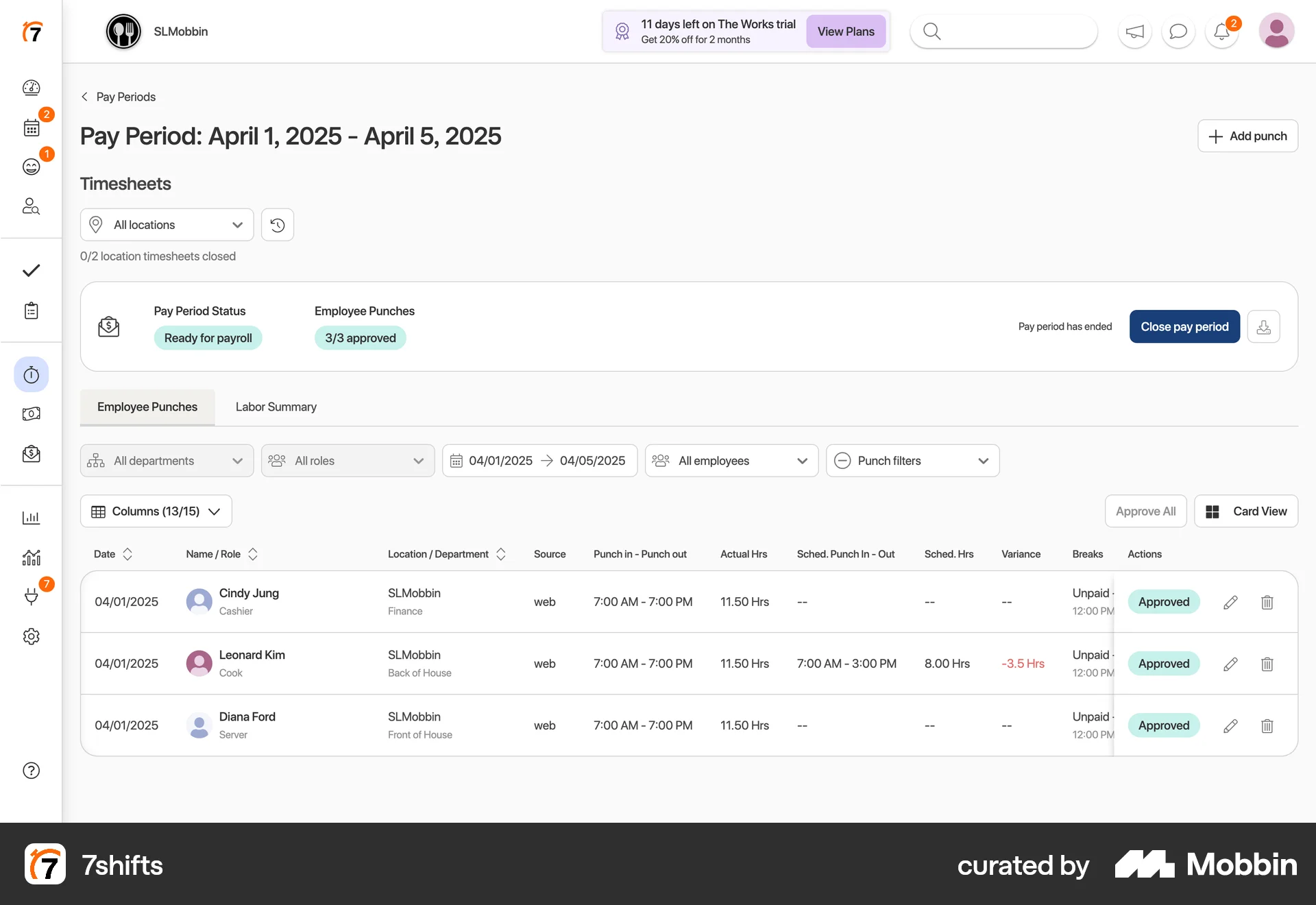Open the Integrations plug icon with badge 7
The image size is (1316, 905).
coord(32,596)
